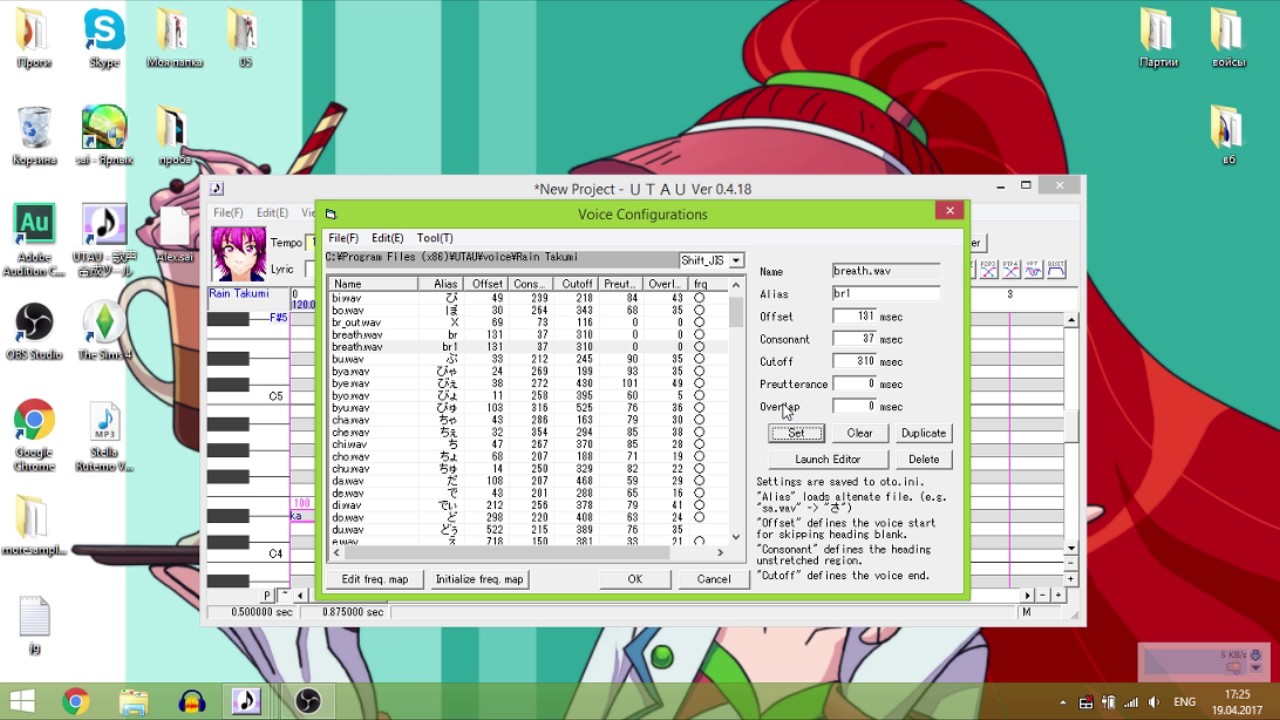The height and width of the screenshot is (720, 1280).
Task: Click the Overlap msec input field
Action: pyautogui.click(x=854, y=406)
